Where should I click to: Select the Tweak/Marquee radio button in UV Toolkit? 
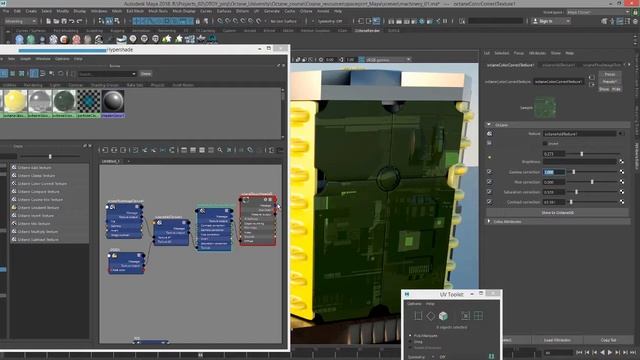(410, 348)
